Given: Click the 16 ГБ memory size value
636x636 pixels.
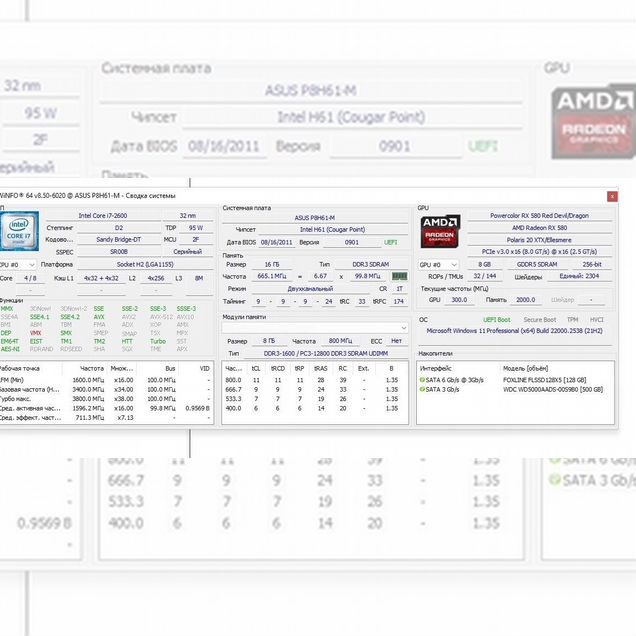Looking at the screenshot, I should click(272, 264).
